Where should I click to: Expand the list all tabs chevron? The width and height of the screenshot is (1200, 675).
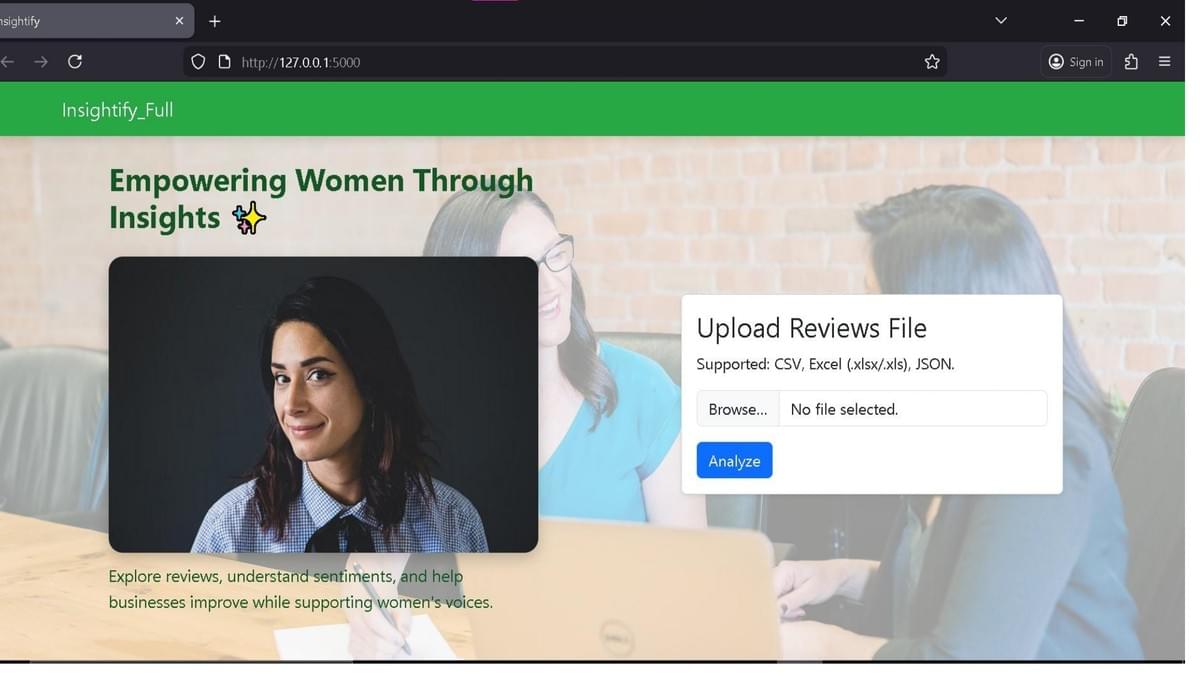pos(1000,21)
